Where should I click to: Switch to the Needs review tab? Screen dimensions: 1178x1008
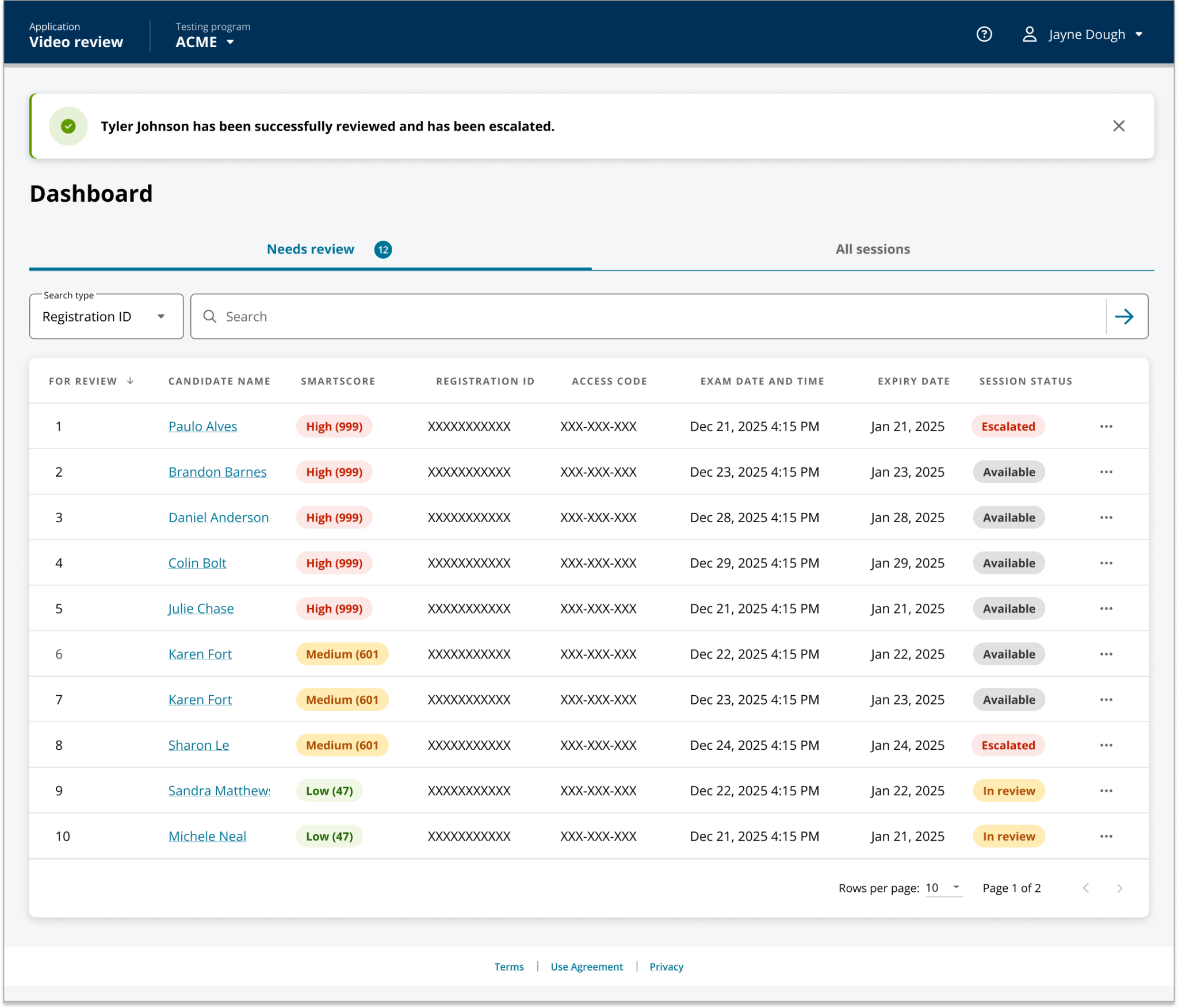point(311,250)
